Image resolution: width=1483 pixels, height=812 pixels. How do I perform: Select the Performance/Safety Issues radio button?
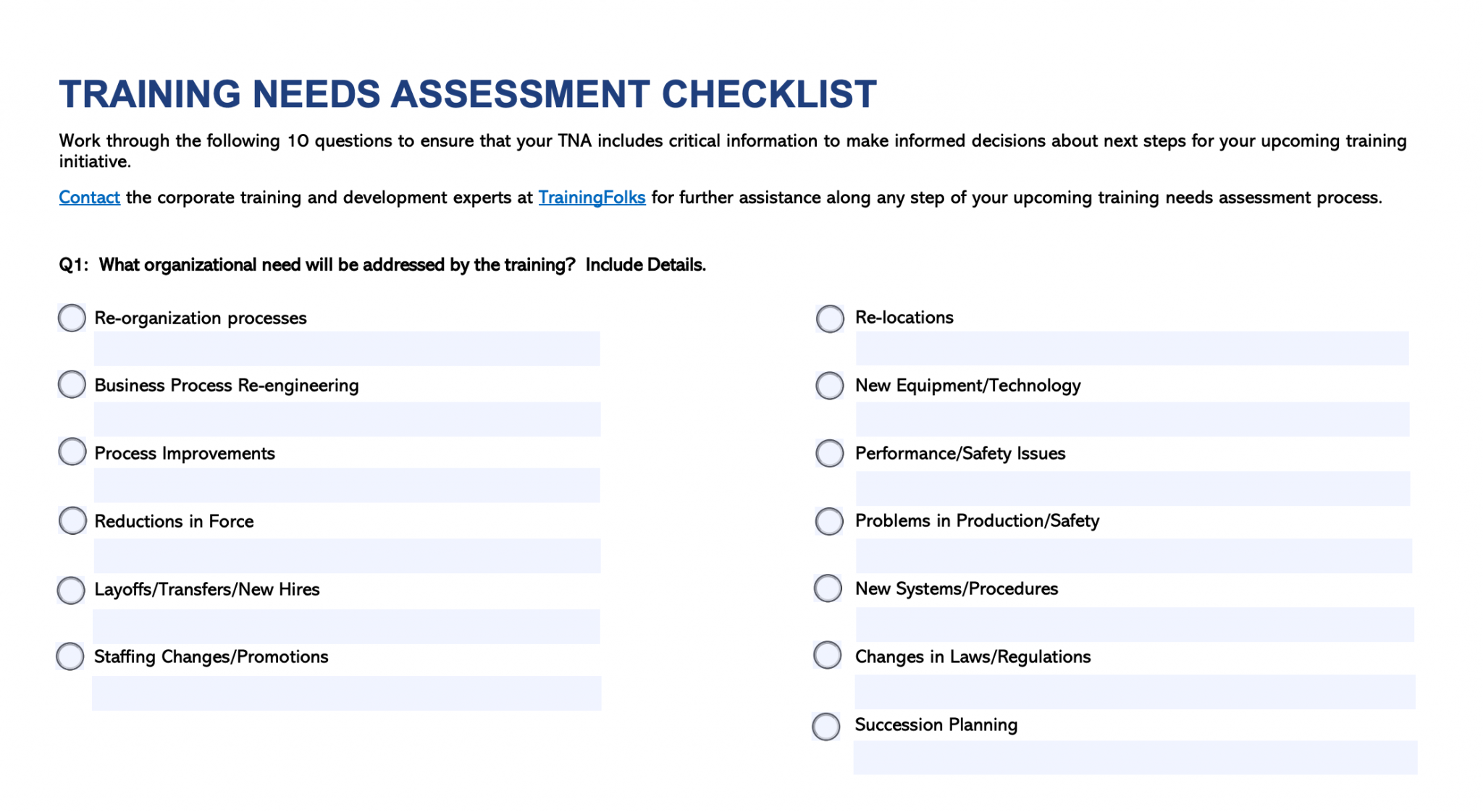(830, 454)
